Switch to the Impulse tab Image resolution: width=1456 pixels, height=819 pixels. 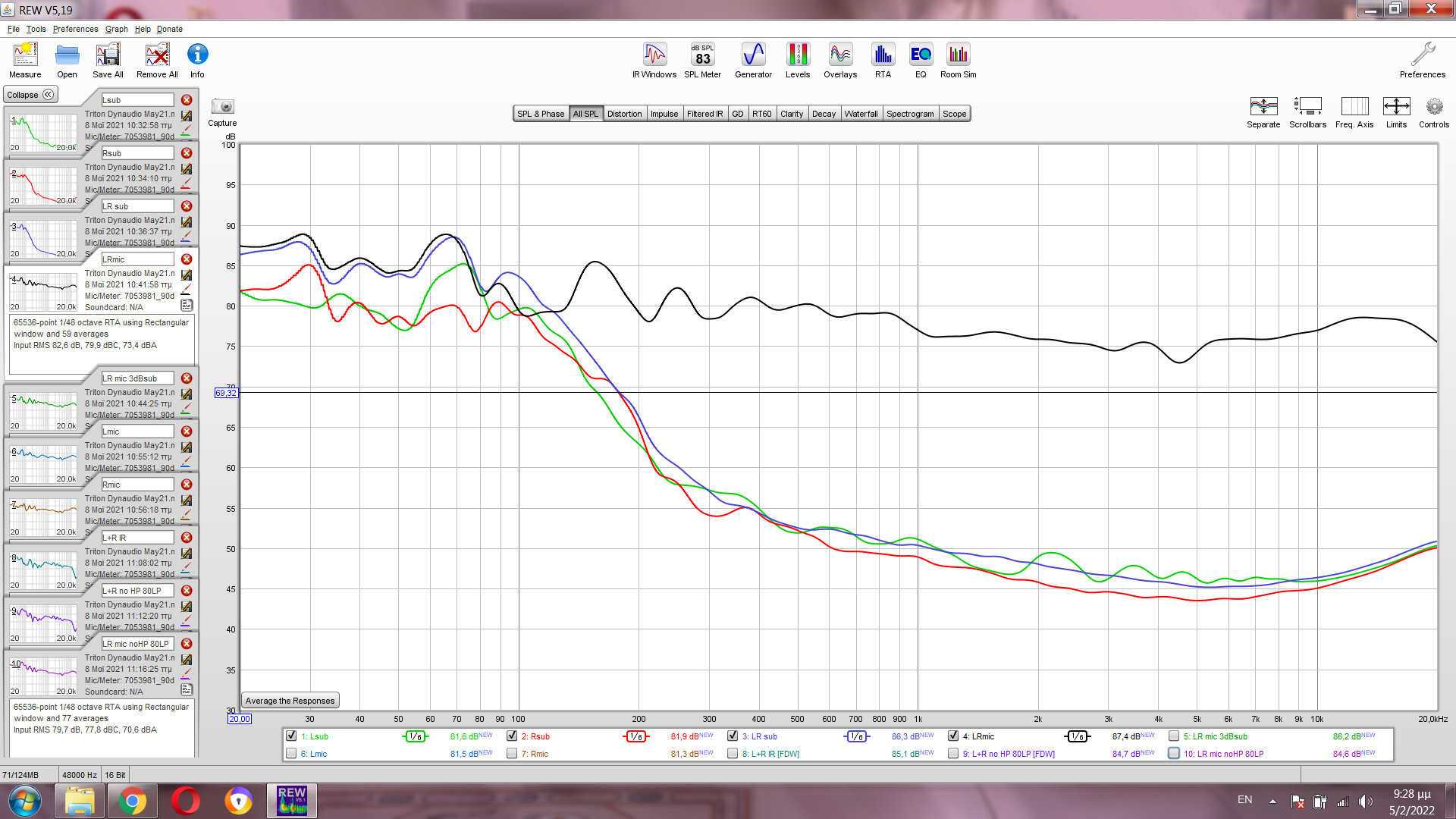[x=664, y=114]
